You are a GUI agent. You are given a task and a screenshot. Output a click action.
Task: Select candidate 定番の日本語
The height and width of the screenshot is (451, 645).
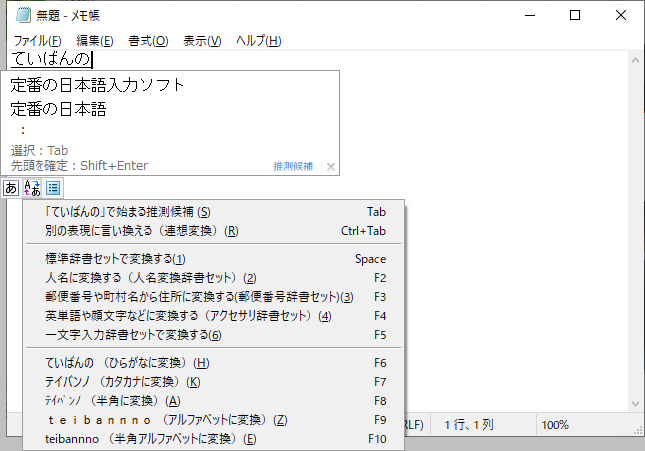[x=58, y=109]
